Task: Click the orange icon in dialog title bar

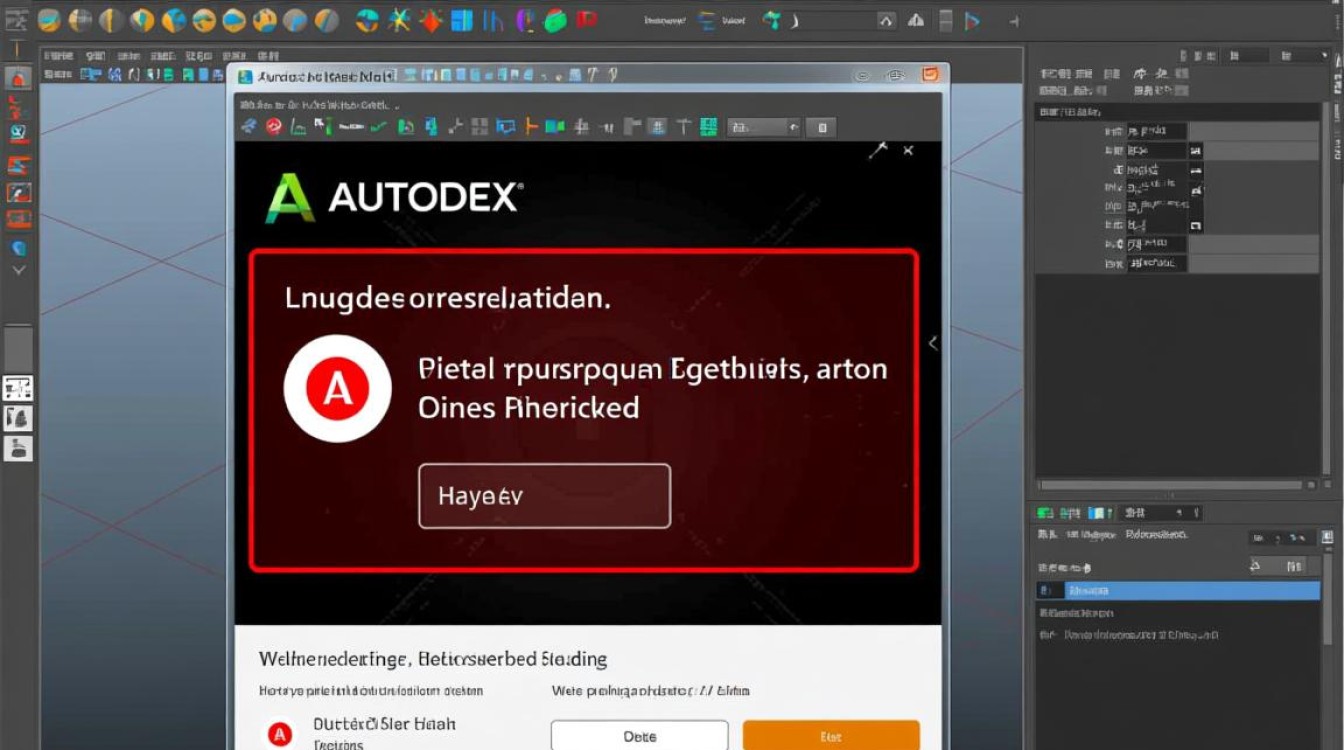Action: pos(930,75)
